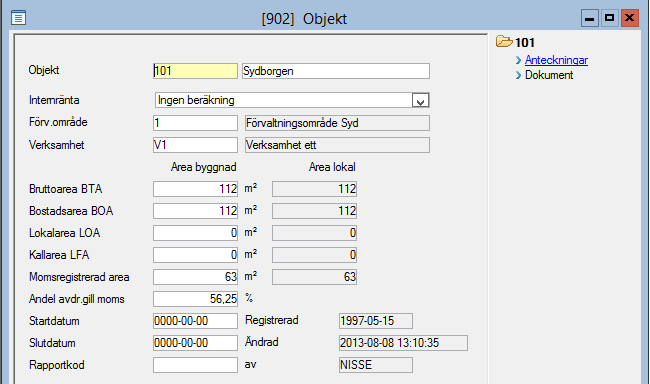Click the Ingen beräkning combo box
This screenshot has height=384, width=650.
pyautogui.click(x=292, y=100)
